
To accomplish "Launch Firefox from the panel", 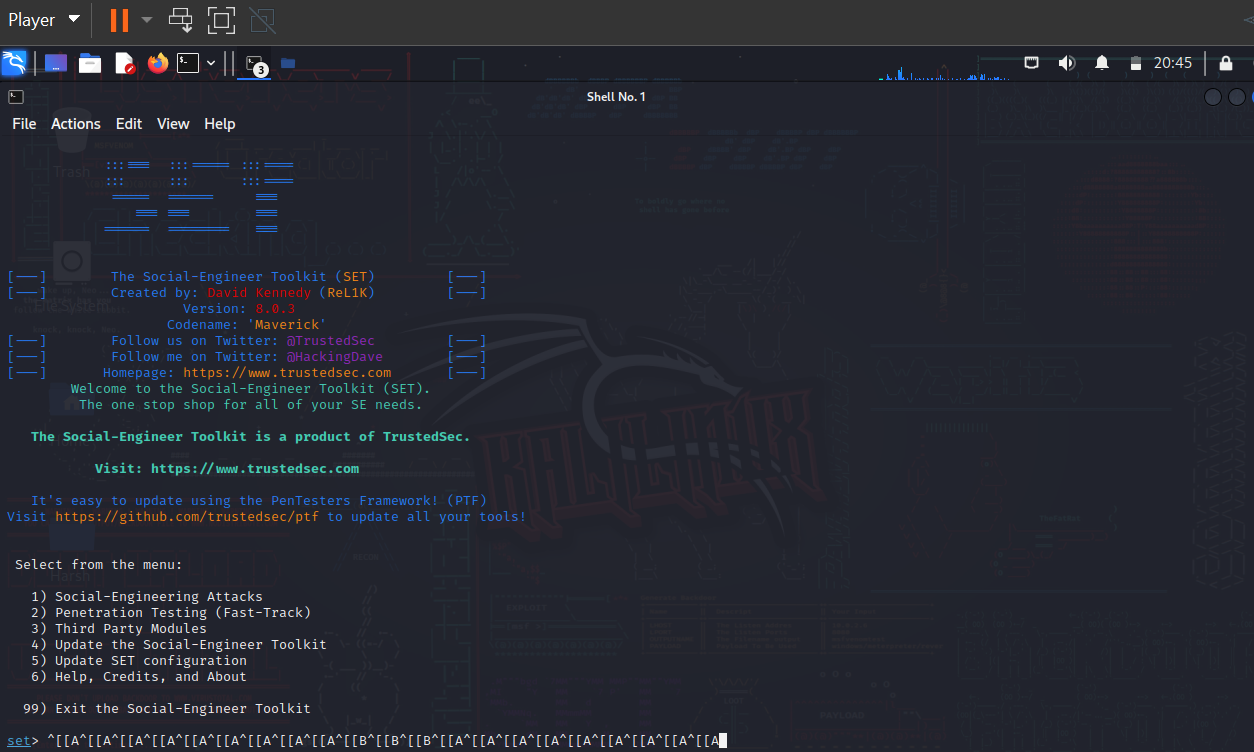I will [x=157, y=62].
